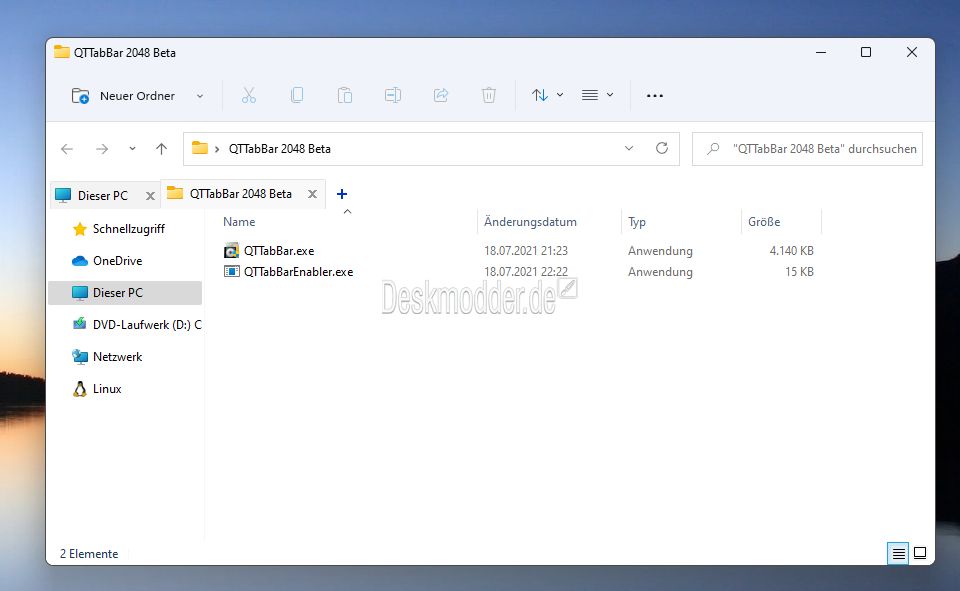Expand the Neuer Ordner dropdown arrow

(x=200, y=96)
